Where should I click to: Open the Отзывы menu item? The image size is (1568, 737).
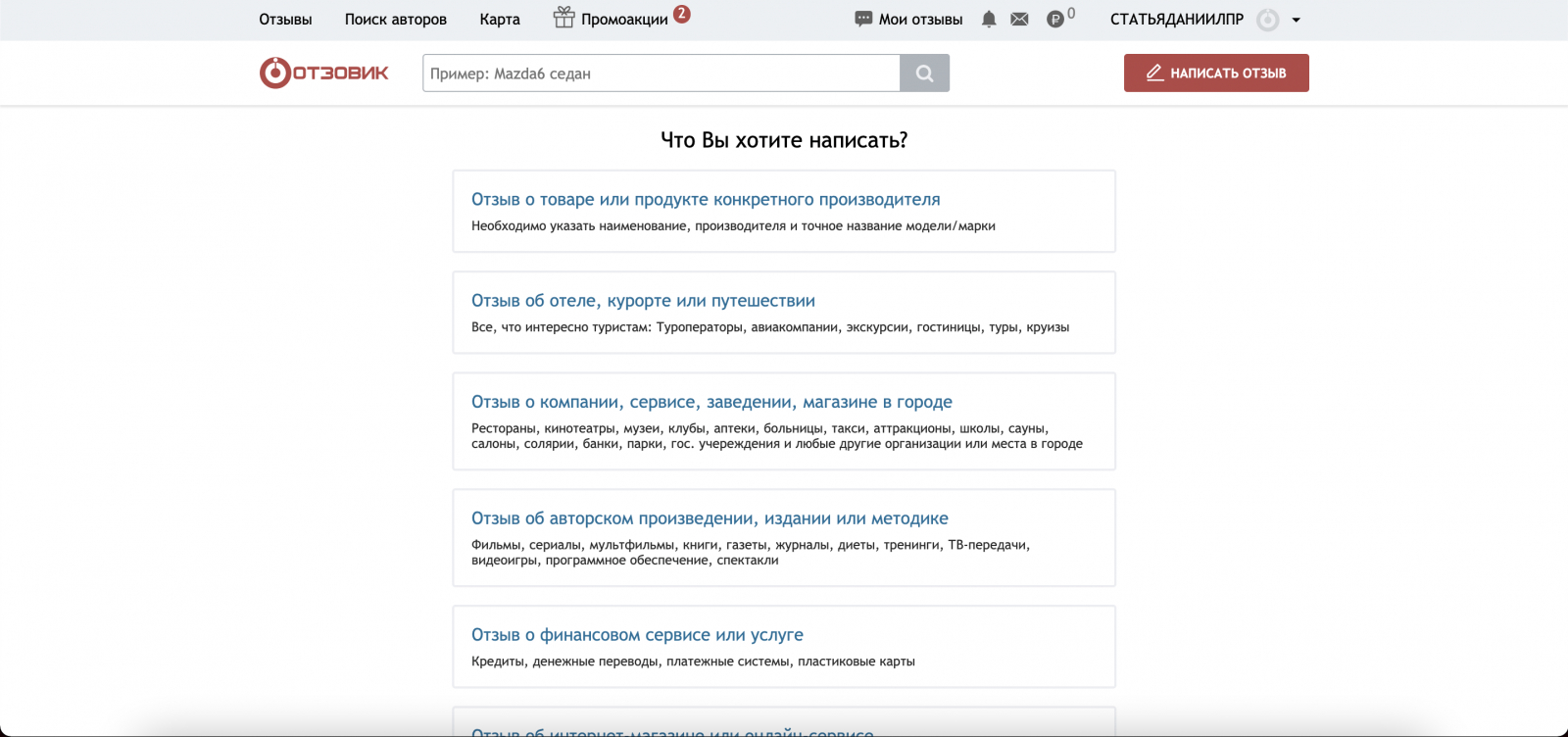point(285,20)
